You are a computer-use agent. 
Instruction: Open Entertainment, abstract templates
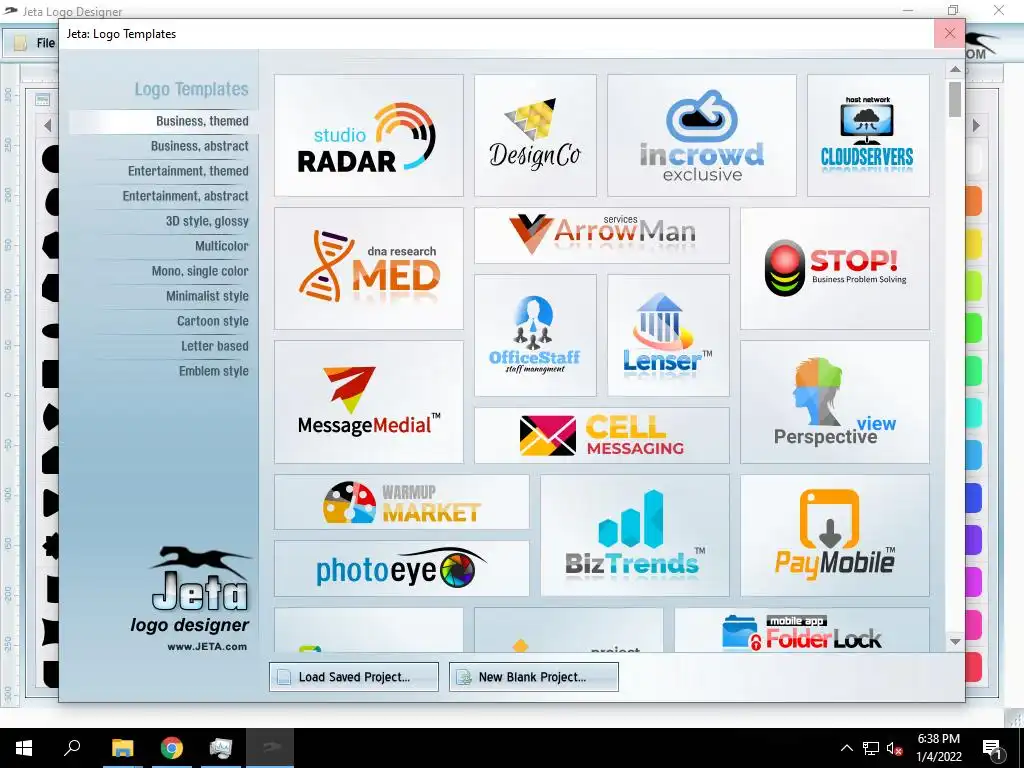(185, 196)
